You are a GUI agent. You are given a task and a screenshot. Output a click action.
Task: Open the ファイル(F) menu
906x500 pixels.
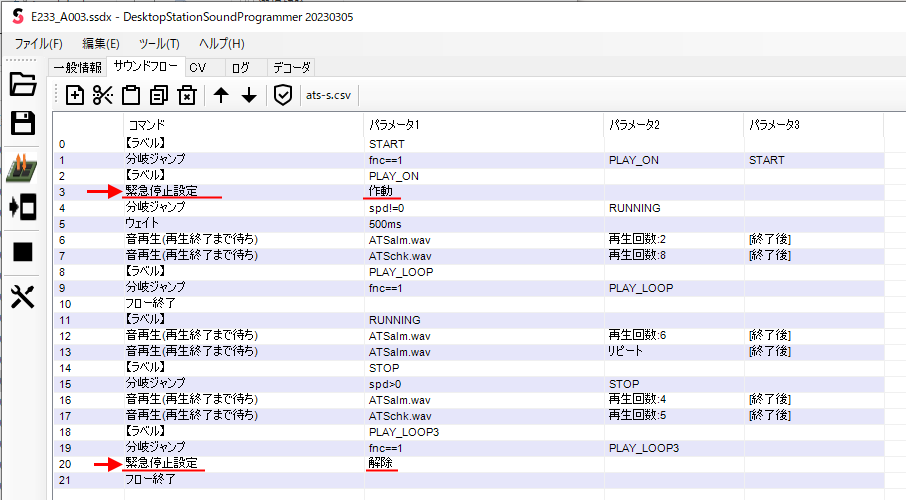coord(38,44)
